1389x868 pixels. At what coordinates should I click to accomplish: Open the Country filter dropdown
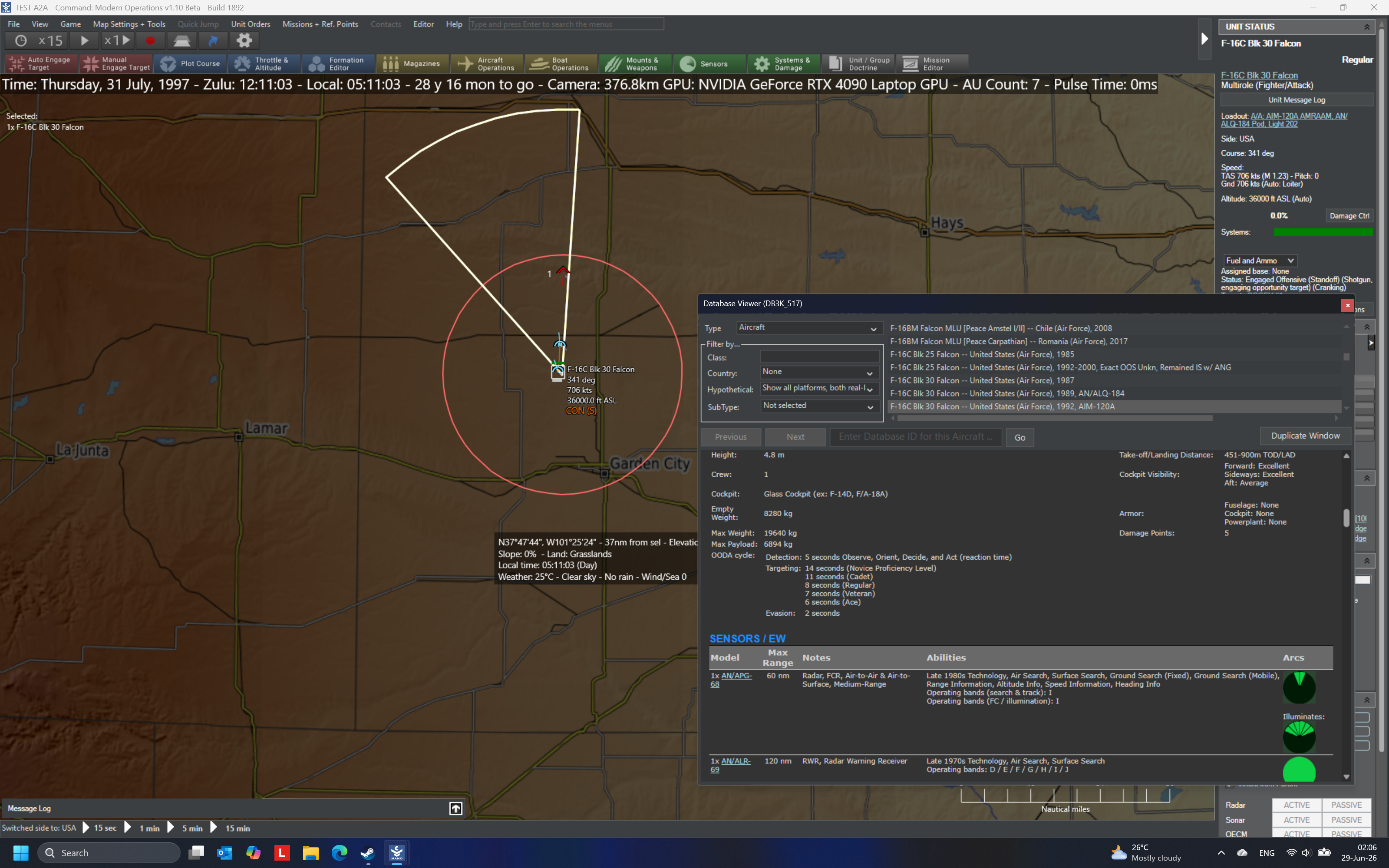click(x=819, y=373)
